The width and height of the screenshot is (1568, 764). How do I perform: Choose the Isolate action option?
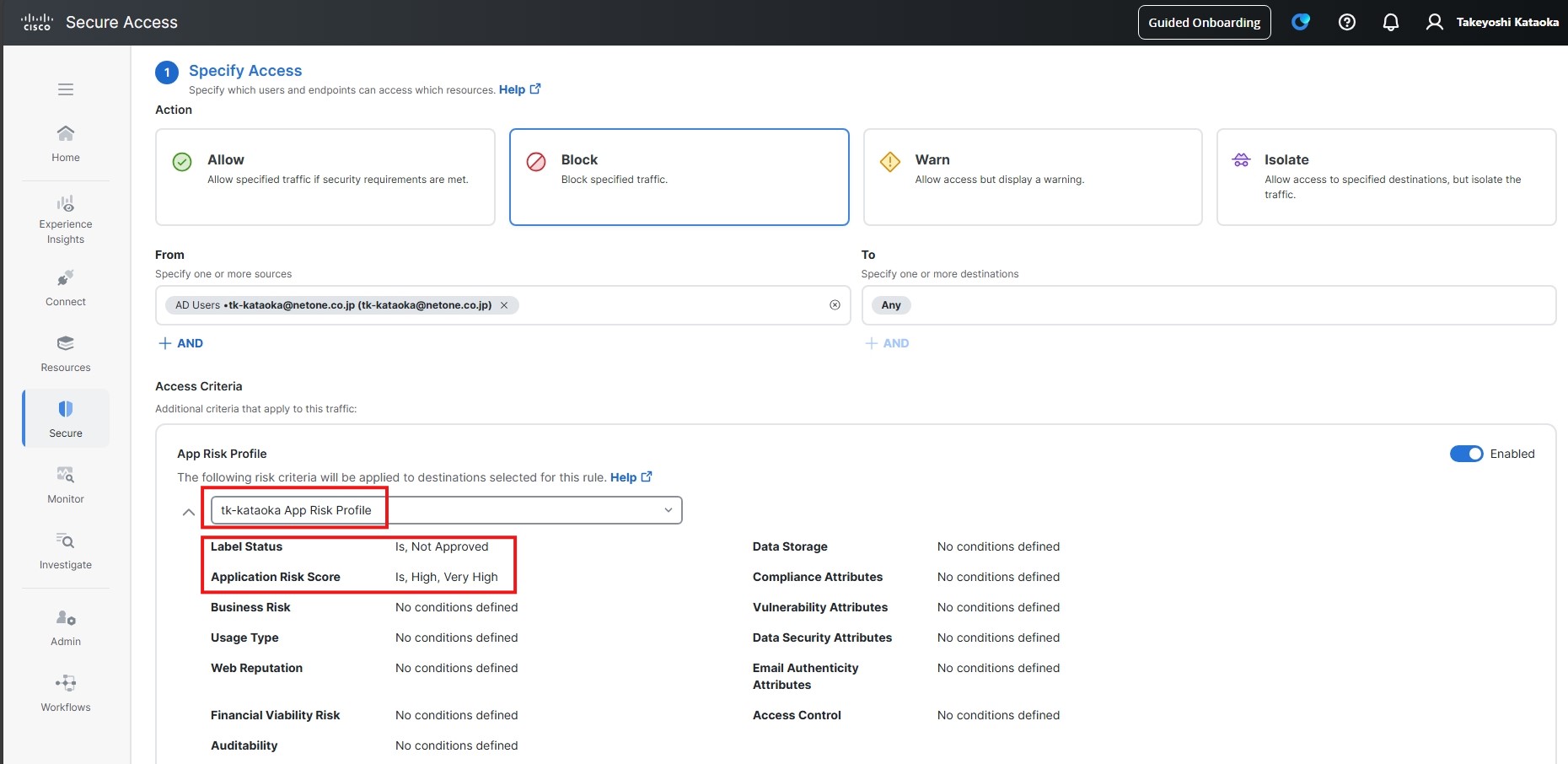[1385, 177]
